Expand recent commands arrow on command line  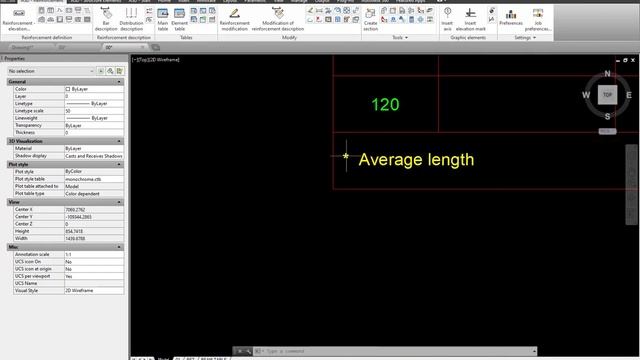534,351
